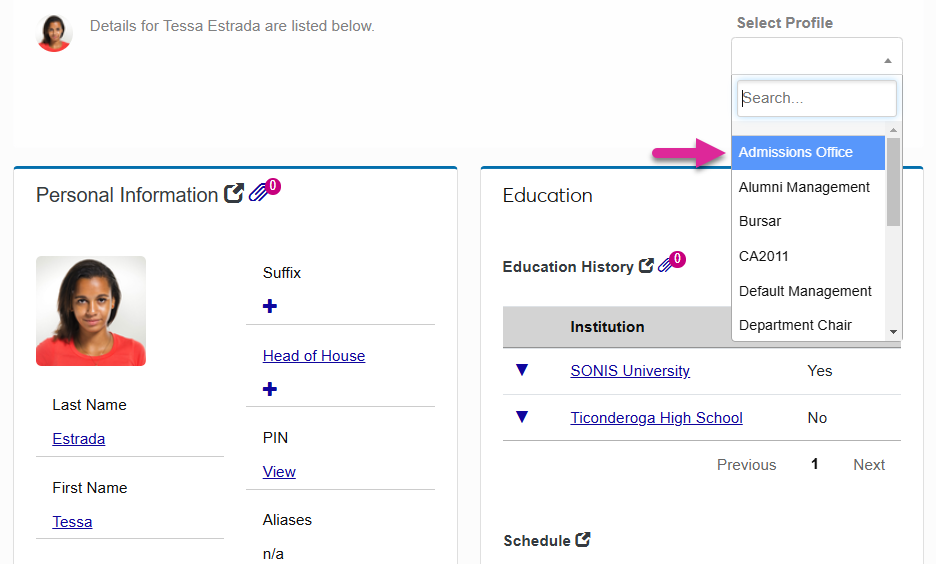Go to Next education history page
Image resolution: width=936 pixels, height=564 pixels.
(868, 464)
